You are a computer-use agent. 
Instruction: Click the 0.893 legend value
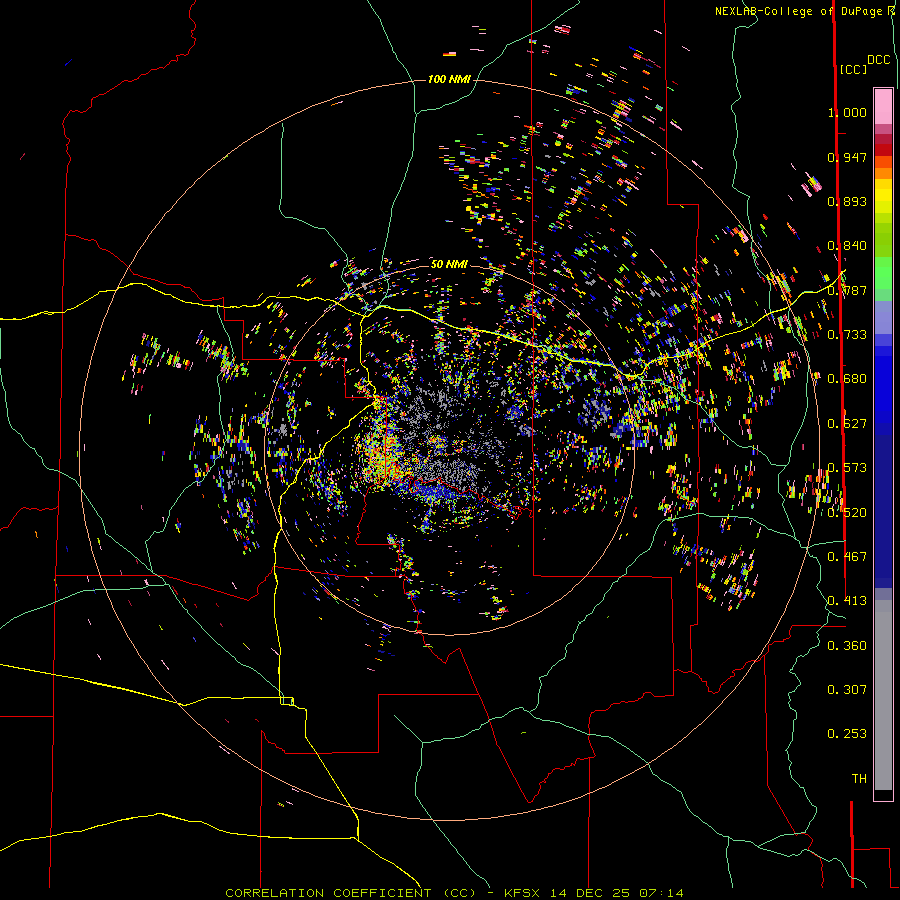pos(847,201)
